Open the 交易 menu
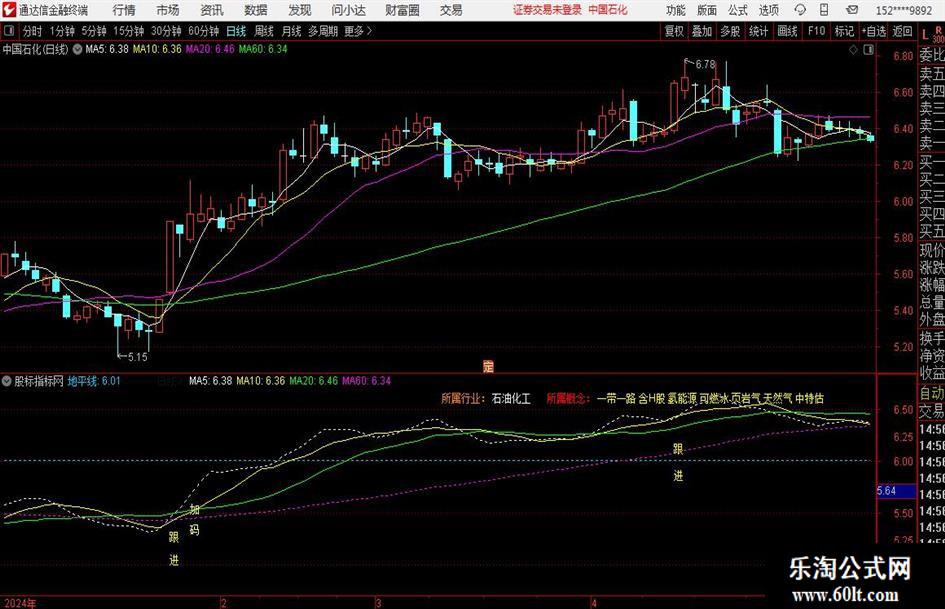The image size is (945, 609). point(450,10)
